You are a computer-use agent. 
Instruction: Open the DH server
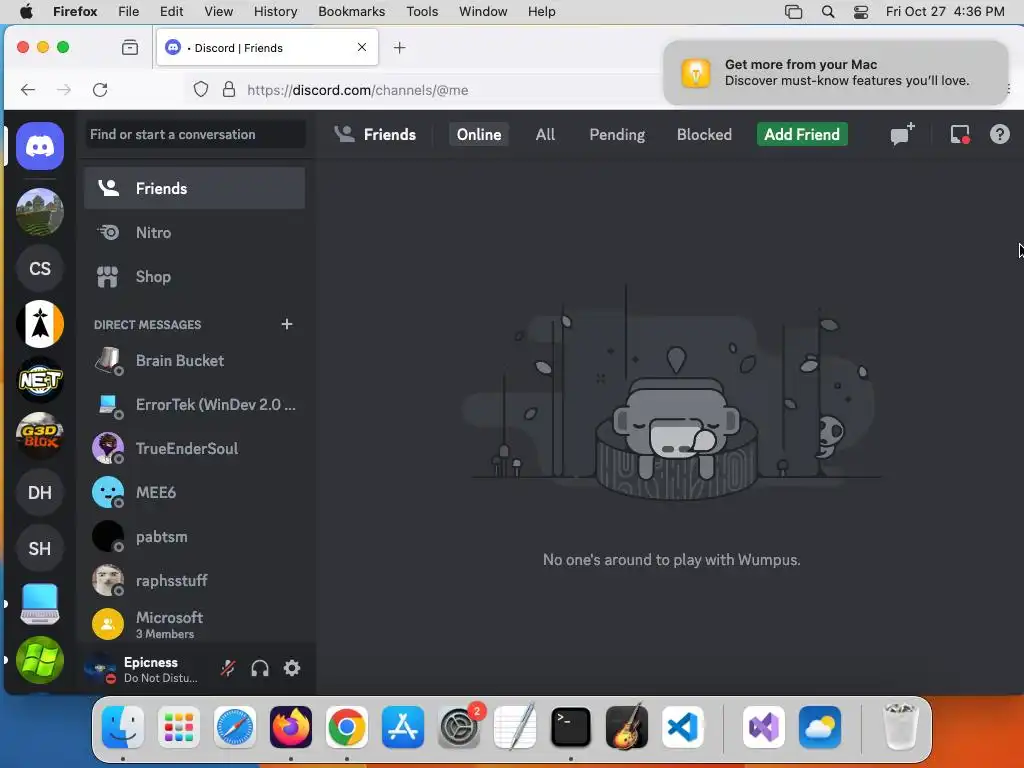click(x=40, y=492)
